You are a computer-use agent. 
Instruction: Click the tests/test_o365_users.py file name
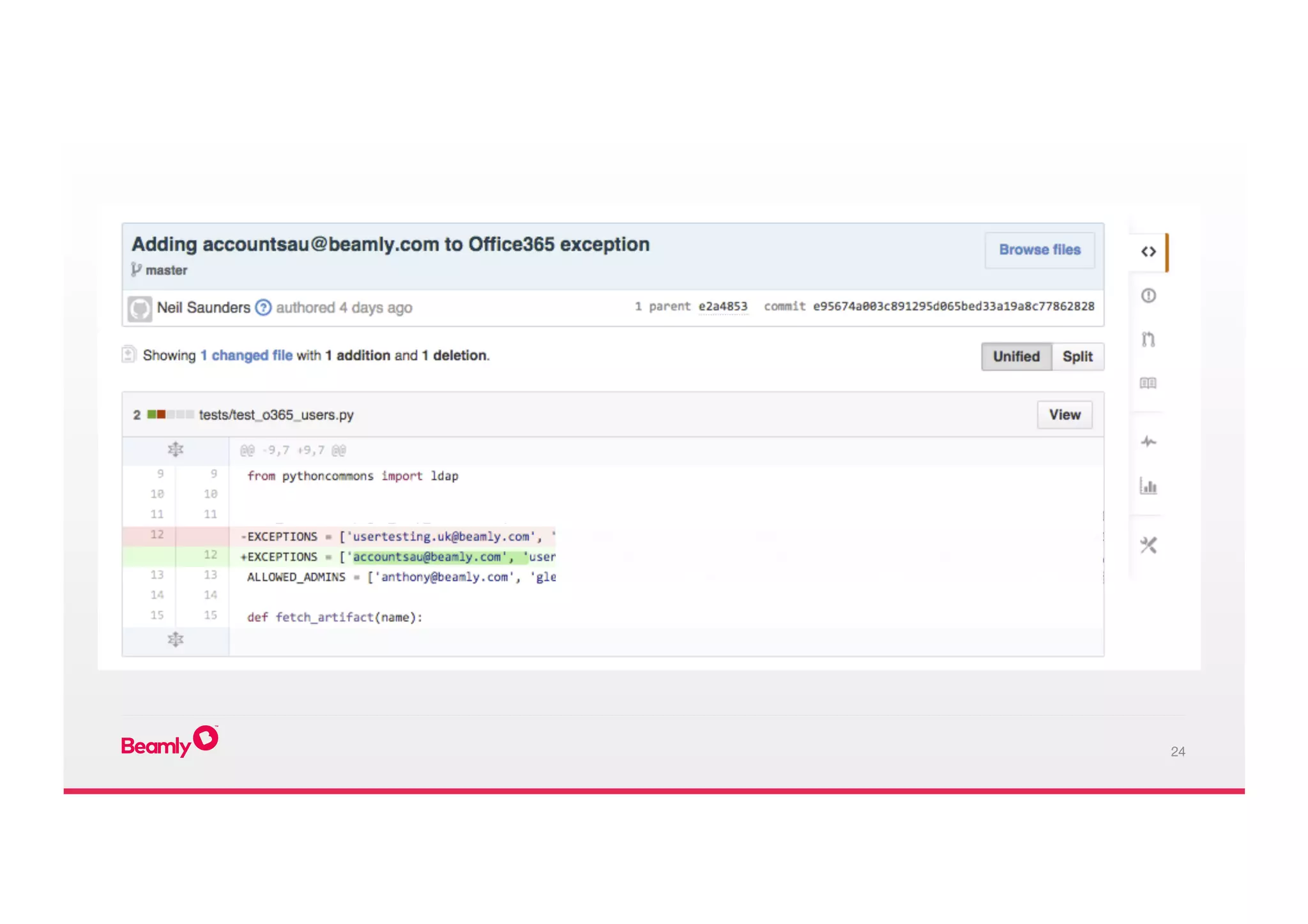click(276, 415)
